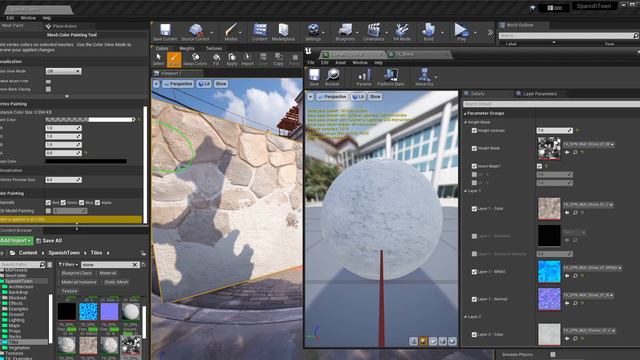The height and width of the screenshot is (360, 640).
Task: Click the Blueprints toolbar icon
Action: point(345,32)
